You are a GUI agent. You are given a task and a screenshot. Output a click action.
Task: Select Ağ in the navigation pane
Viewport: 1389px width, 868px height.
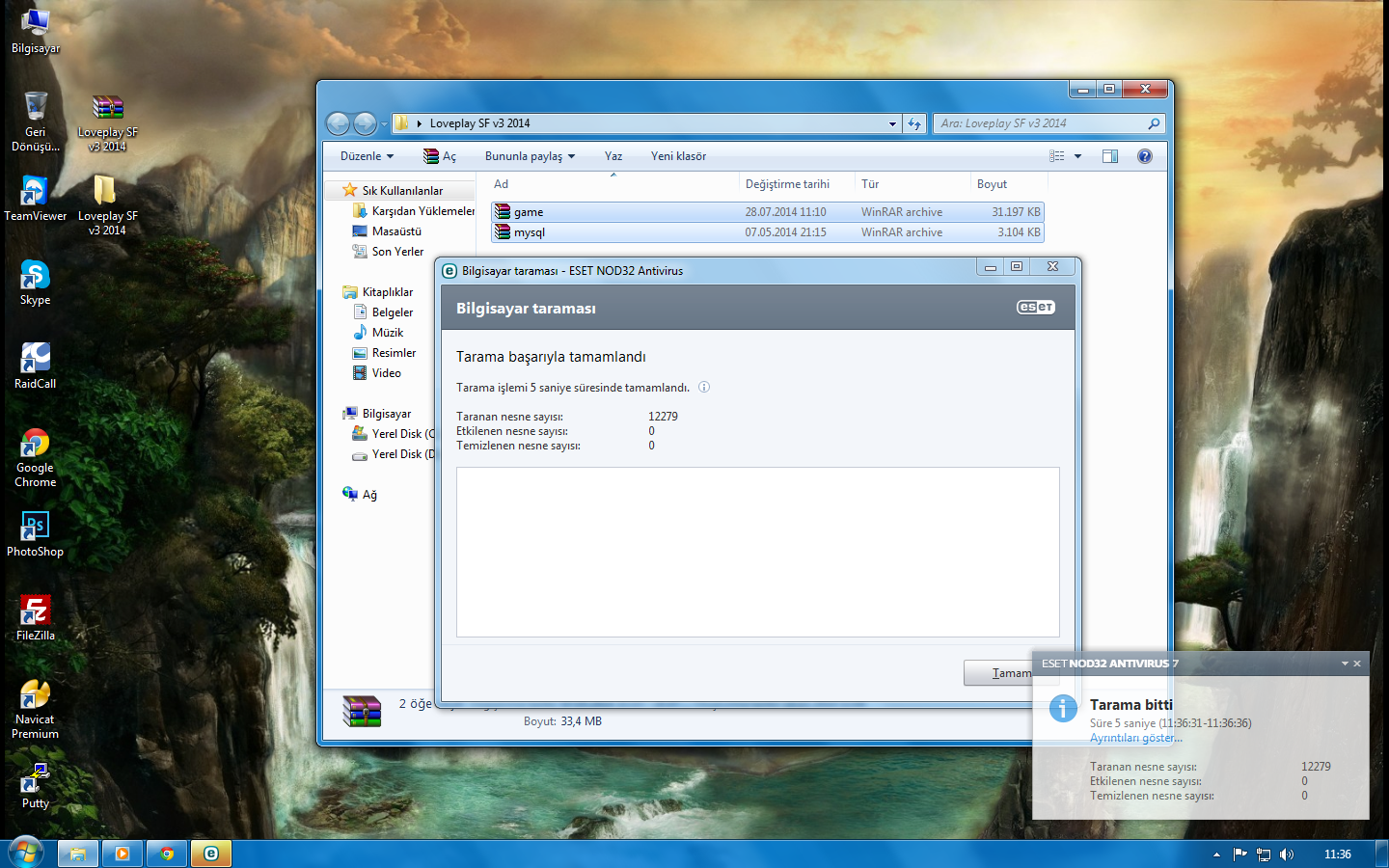click(x=360, y=495)
